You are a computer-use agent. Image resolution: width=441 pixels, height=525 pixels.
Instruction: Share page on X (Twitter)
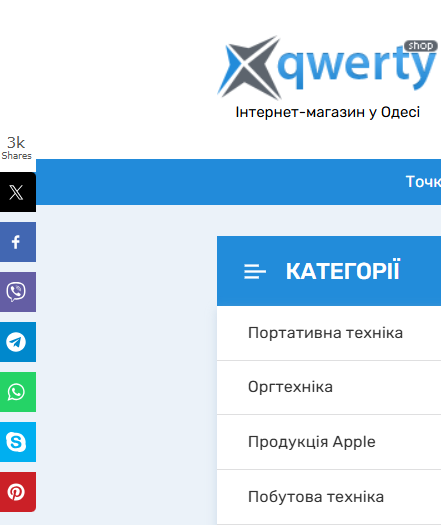click(x=18, y=192)
